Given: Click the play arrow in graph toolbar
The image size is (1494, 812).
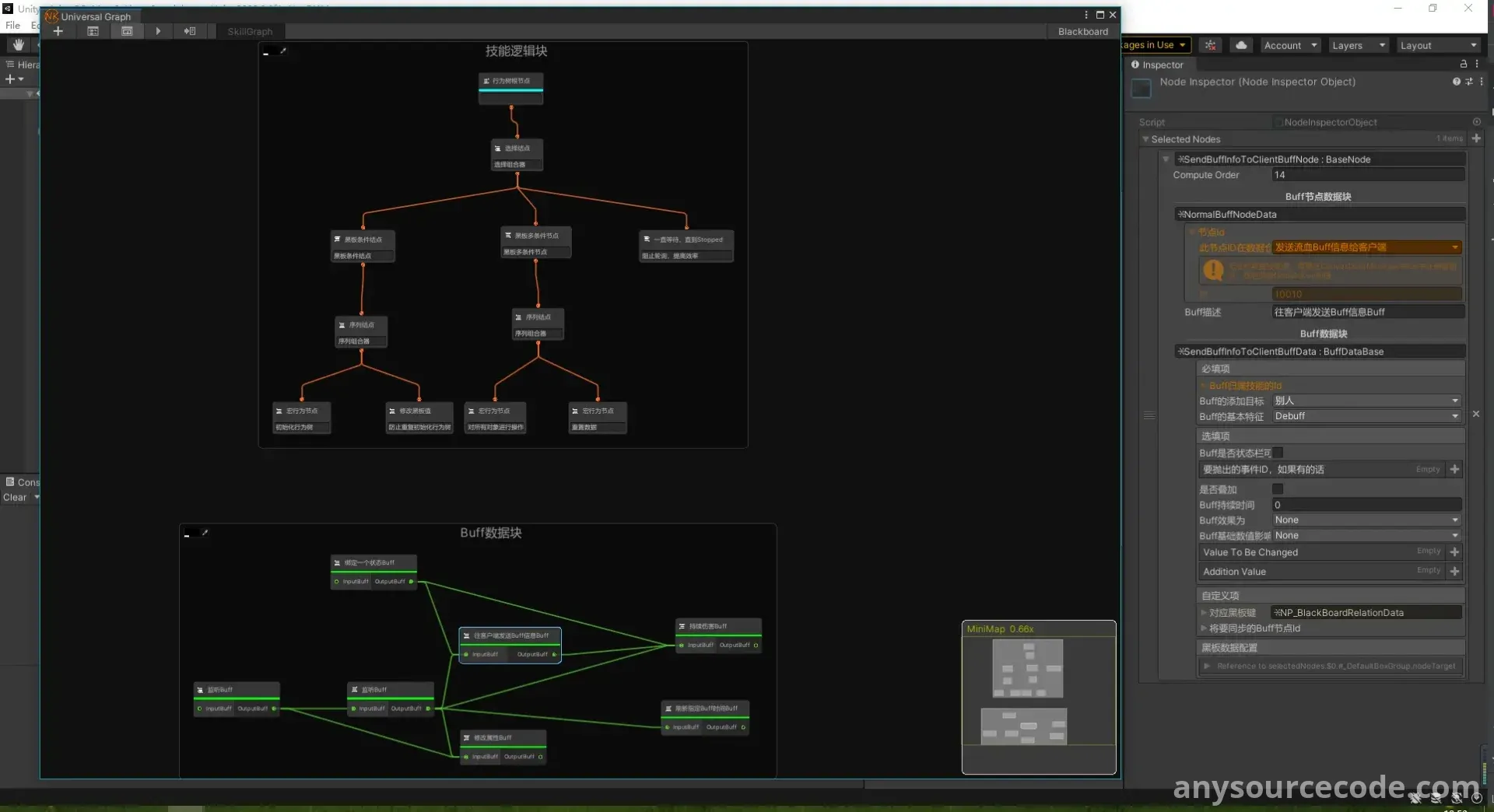Looking at the screenshot, I should (158, 31).
